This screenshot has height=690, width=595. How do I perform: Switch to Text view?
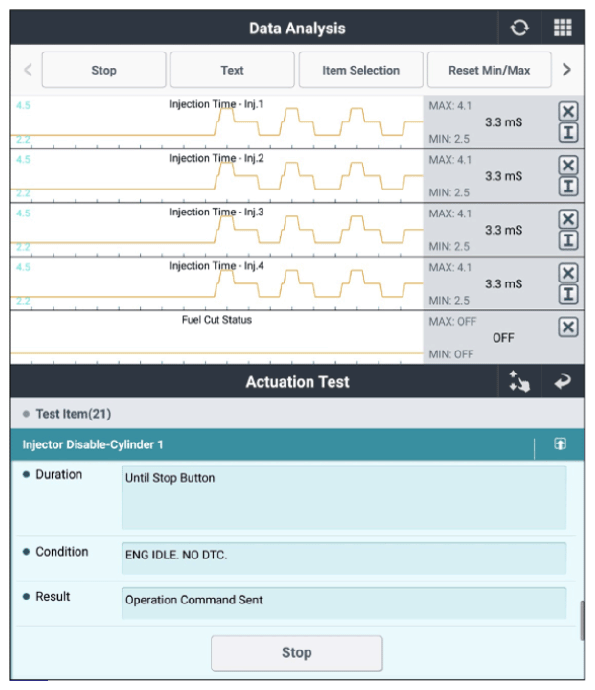232,70
